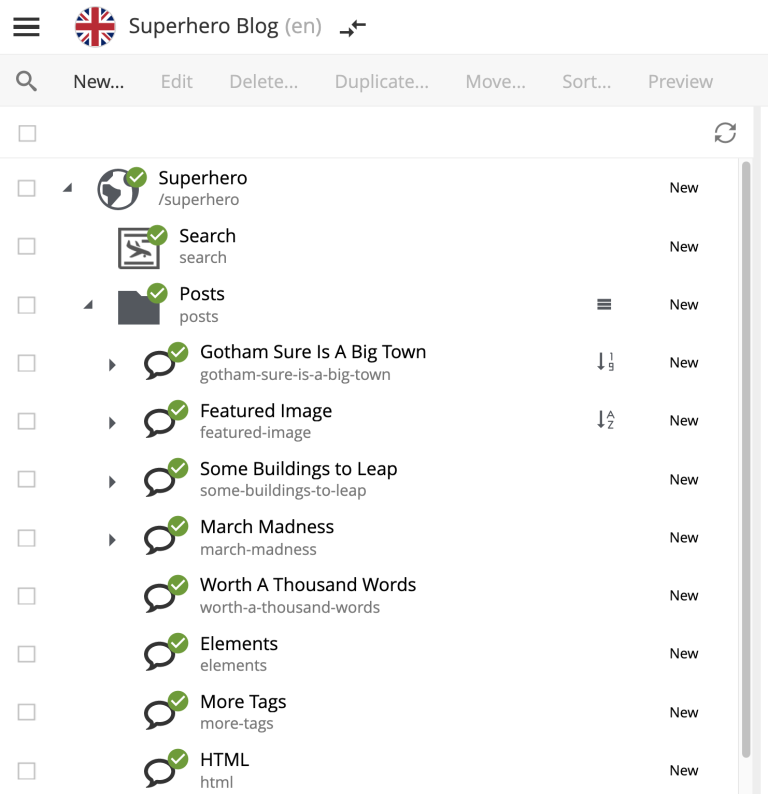Open the Worth A Thousand Words post
Image resolution: width=768 pixels, height=794 pixels.
307,585
